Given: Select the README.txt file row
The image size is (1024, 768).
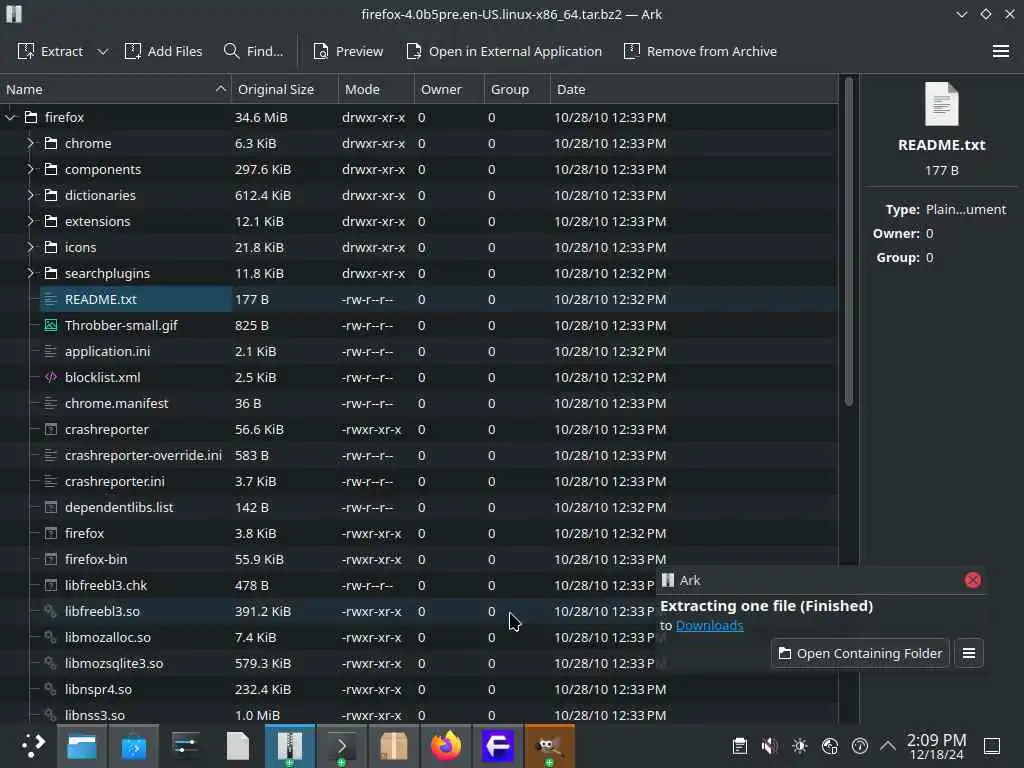Looking at the screenshot, I should [418, 300].
